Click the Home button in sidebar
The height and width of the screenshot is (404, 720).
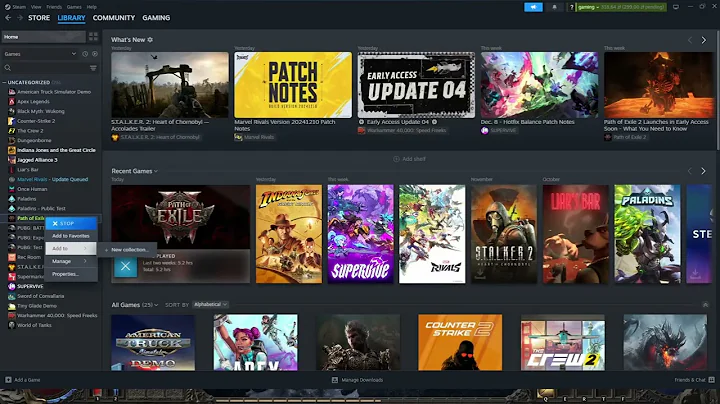tap(44, 37)
